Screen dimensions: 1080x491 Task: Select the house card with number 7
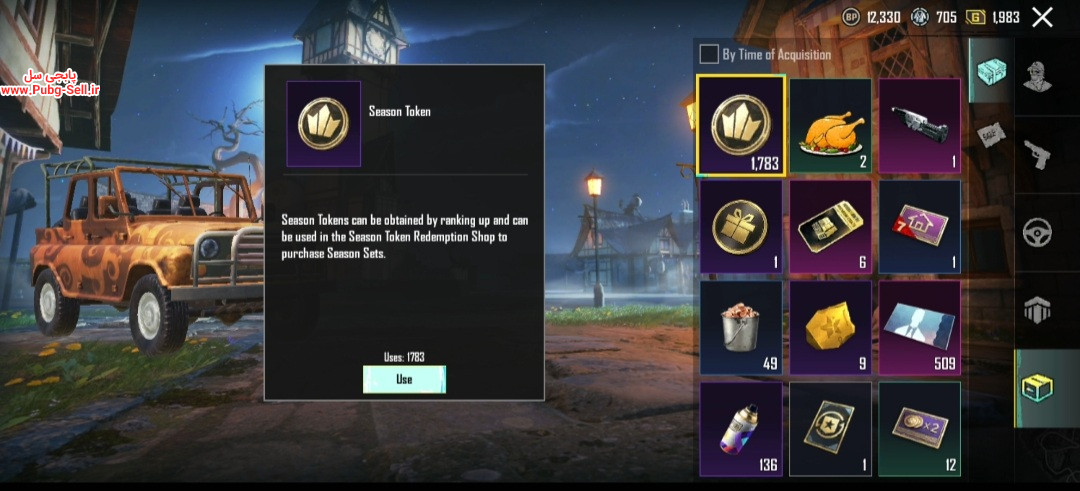pyautogui.click(x=920, y=227)
